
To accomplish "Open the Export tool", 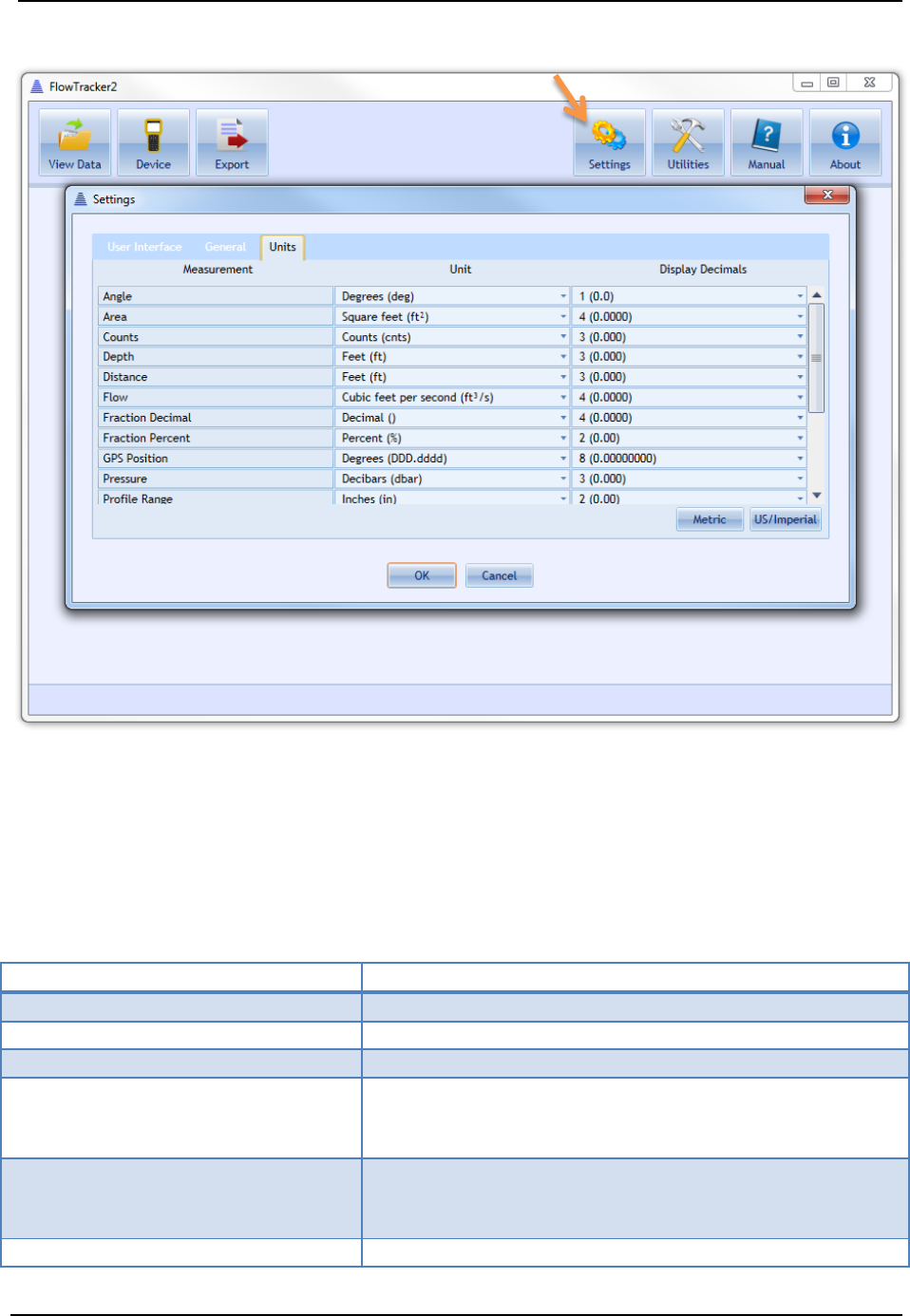I will pos(232,142).
